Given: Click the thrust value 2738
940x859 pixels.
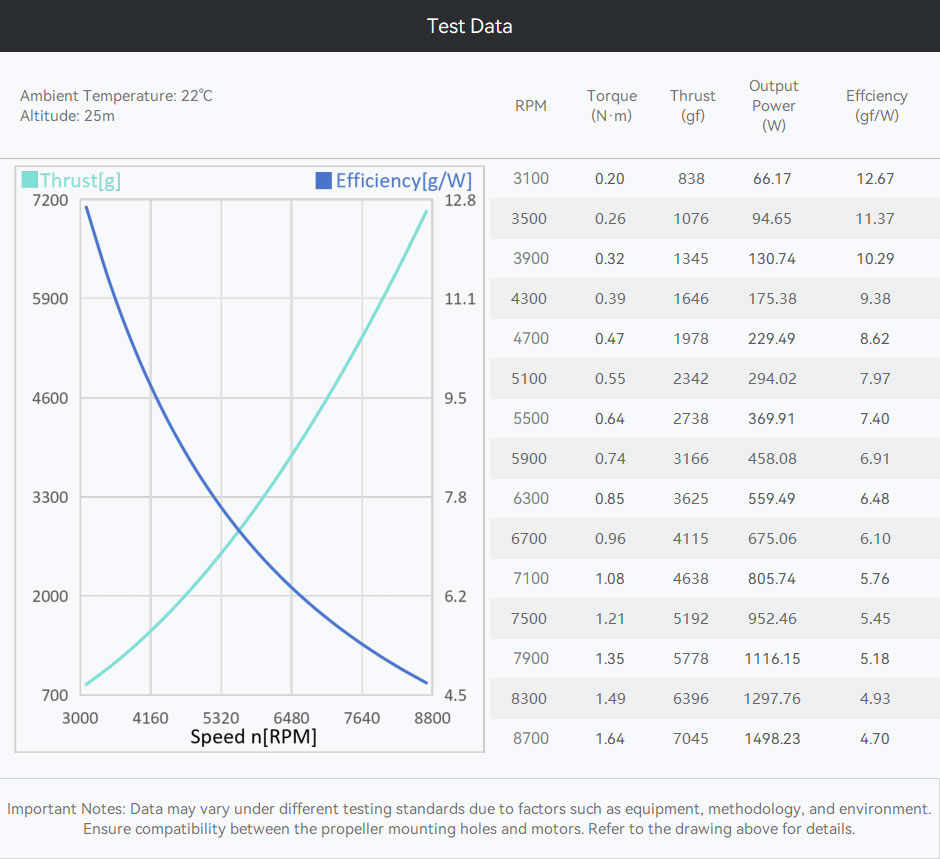Looking at the screenshot, I should pyautogui.click(x=691, y=418).
